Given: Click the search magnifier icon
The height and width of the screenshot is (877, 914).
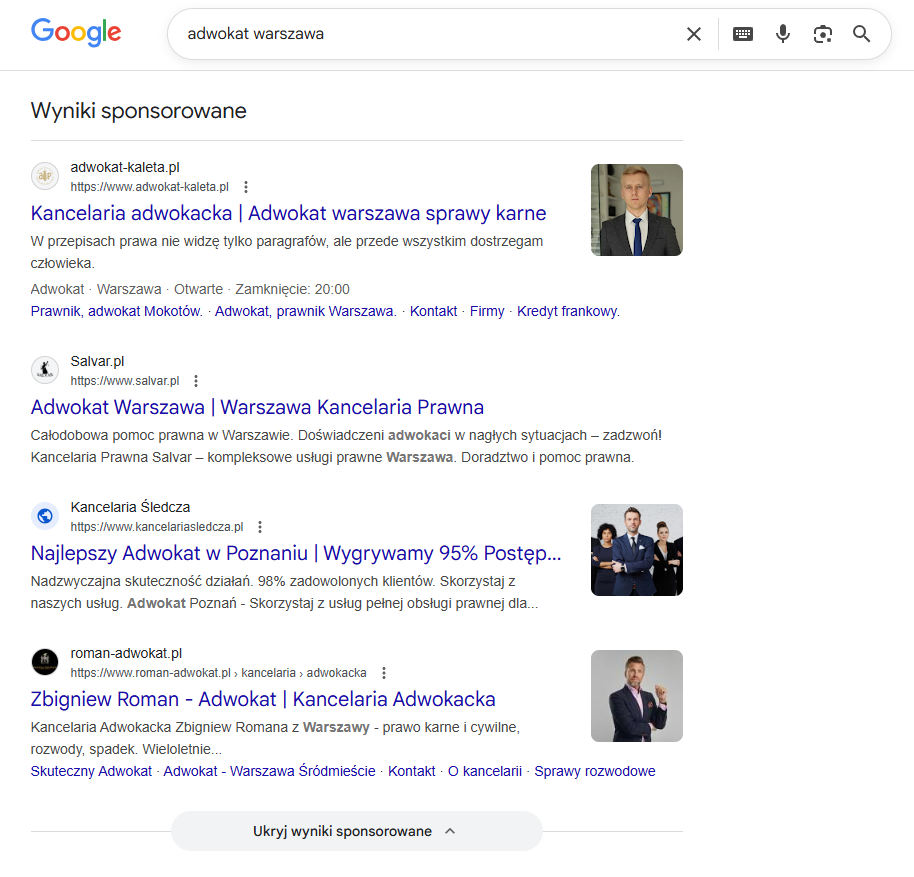Looking at the screenshot, I should (862, 33).
